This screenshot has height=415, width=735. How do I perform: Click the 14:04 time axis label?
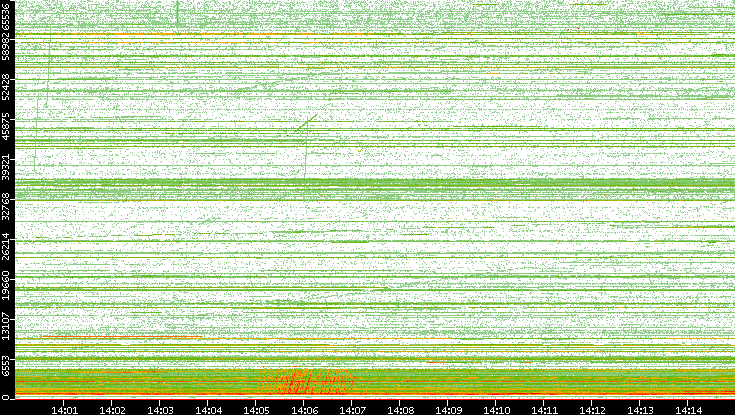click(208, 410)
